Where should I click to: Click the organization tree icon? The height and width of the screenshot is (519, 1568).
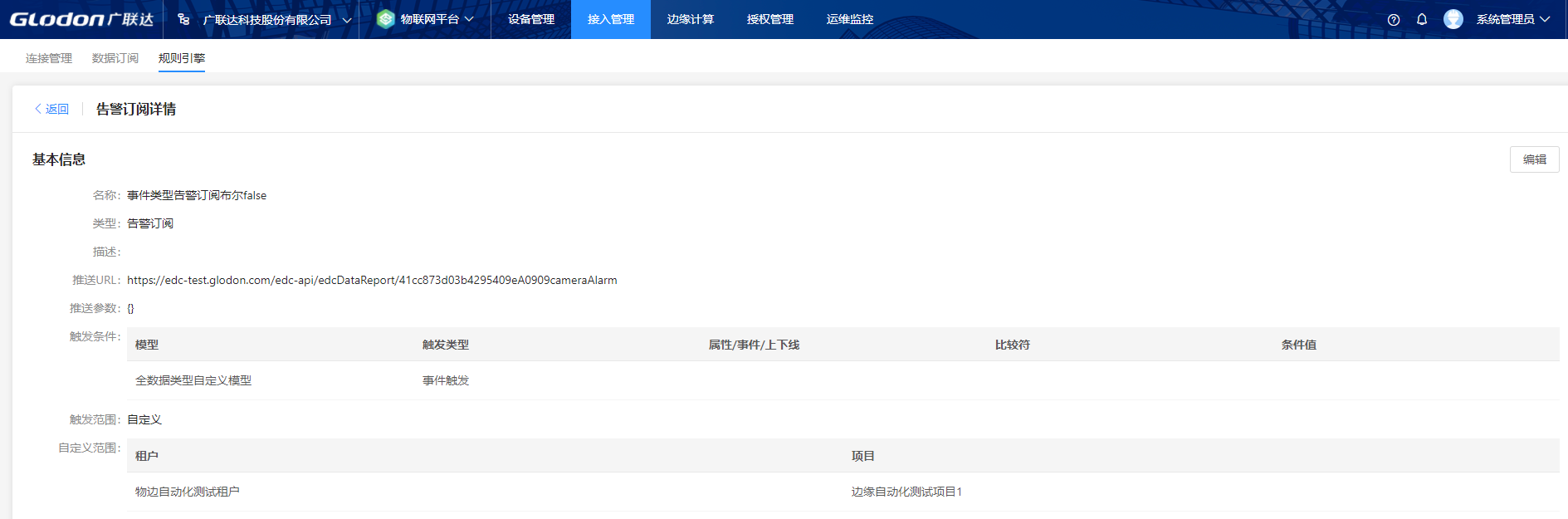coord(183,19)
